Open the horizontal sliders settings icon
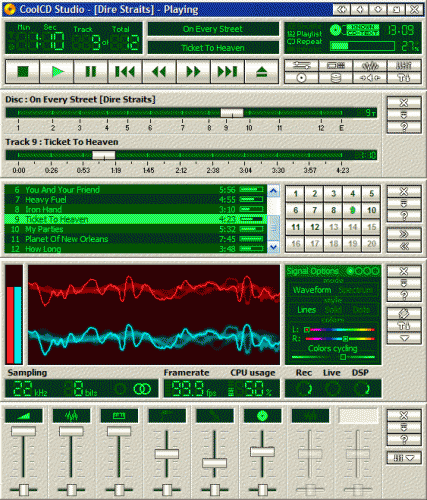Image resolution: width=427 pixels, height=500 pixels. pyautogui.click(x=302, y=66)
